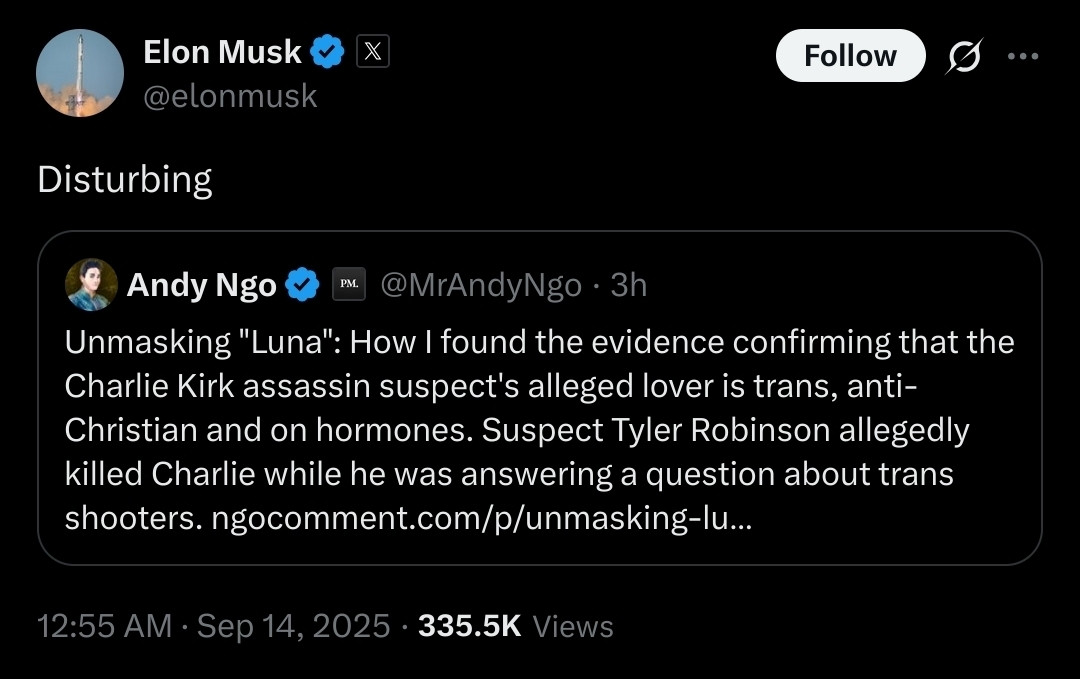Click the Sep 14, 2025 date
The width and height of the screenshot is (1080, 679).
(293, 626)
